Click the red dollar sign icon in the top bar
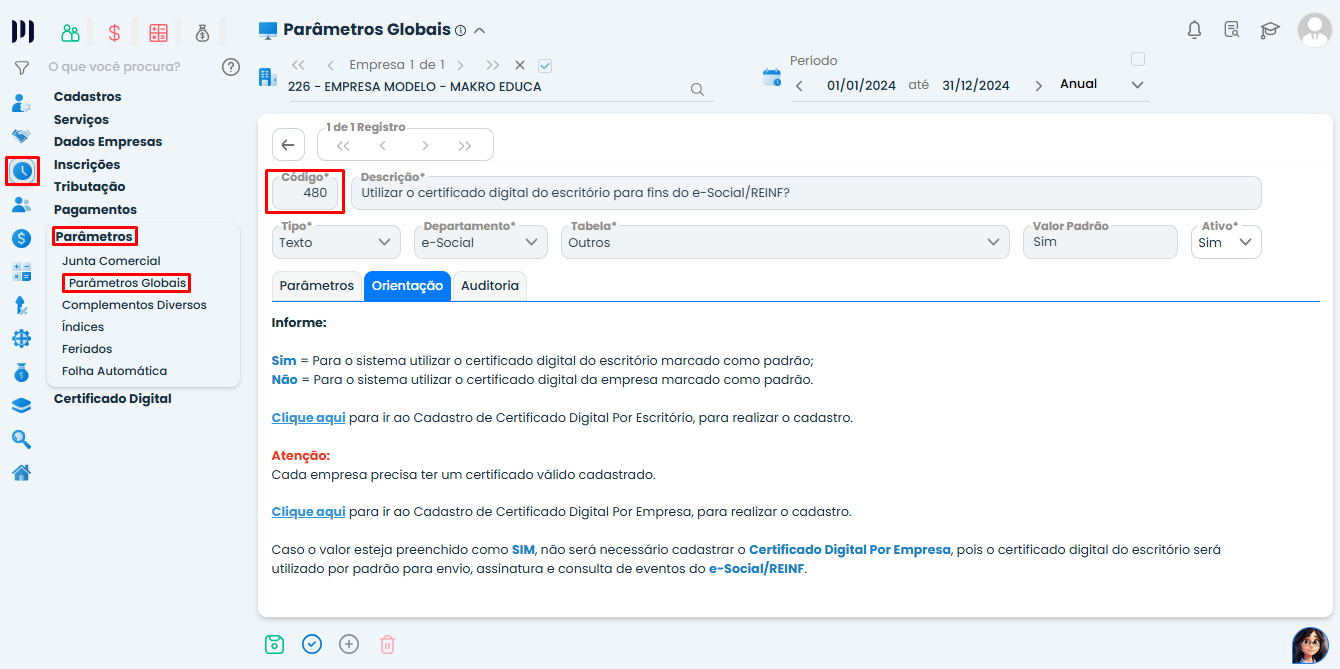 click(x=114, y=32)
